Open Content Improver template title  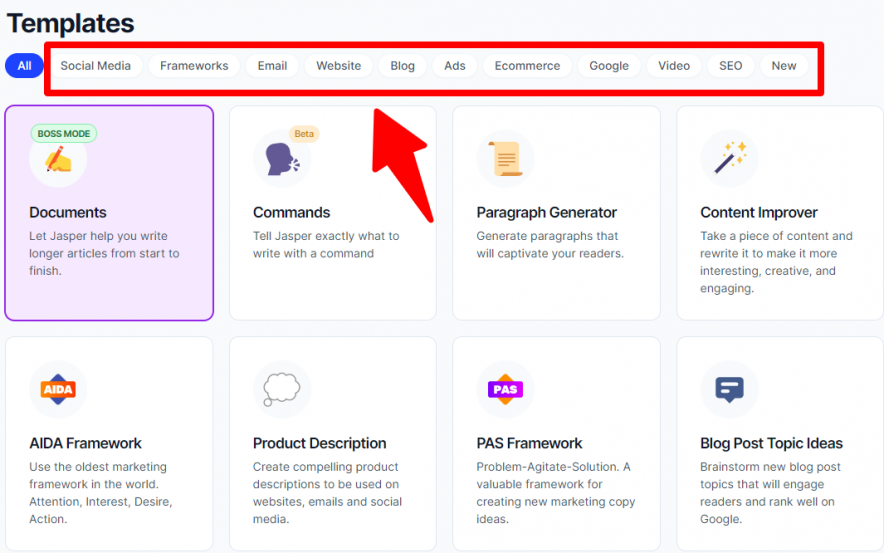pyautogui.click(x=759, y=213)
